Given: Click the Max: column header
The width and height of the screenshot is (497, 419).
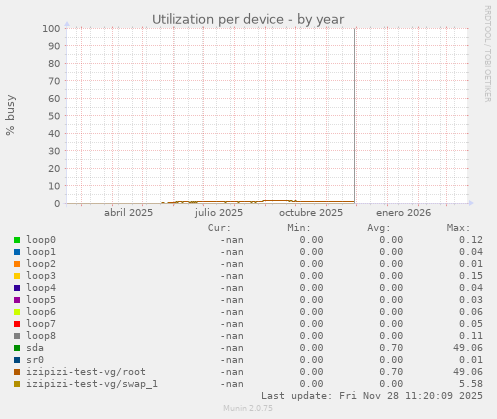Looking at the screenshot, I should coord(458,228).
